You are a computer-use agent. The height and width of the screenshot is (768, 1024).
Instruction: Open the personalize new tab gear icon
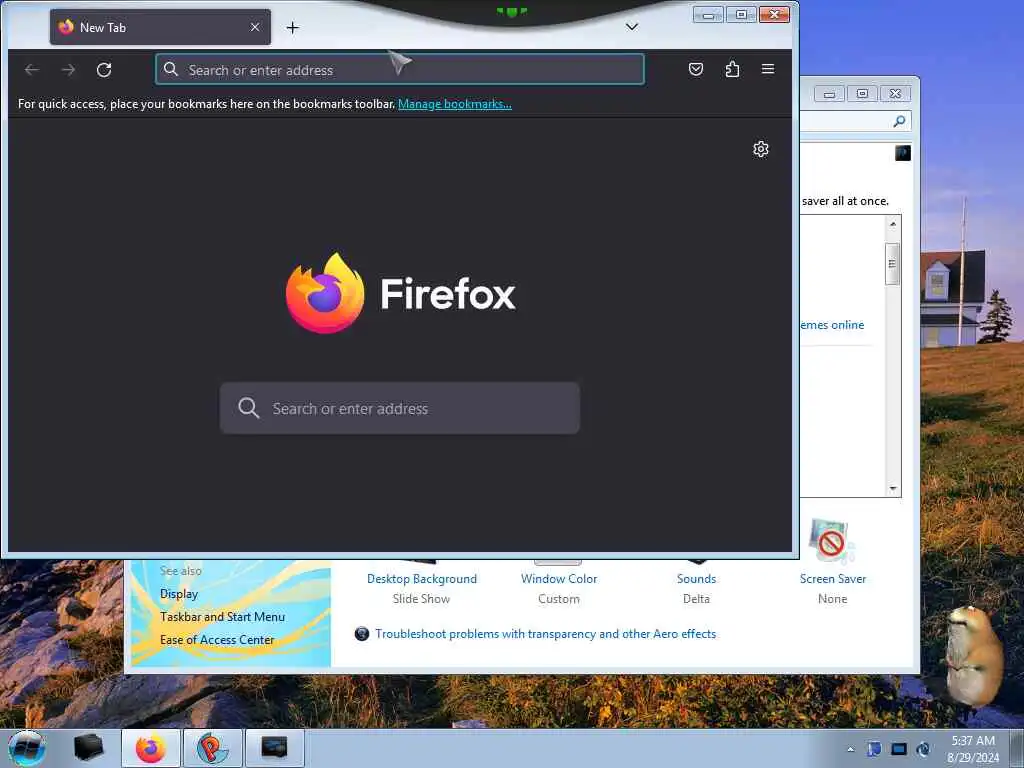click(x=761, y=150)
